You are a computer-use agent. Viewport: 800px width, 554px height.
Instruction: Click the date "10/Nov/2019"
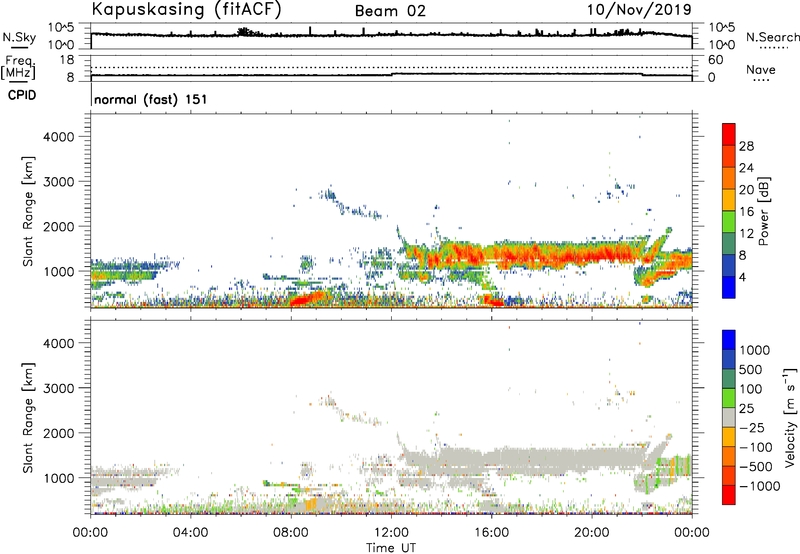click(x=639, y=9)
